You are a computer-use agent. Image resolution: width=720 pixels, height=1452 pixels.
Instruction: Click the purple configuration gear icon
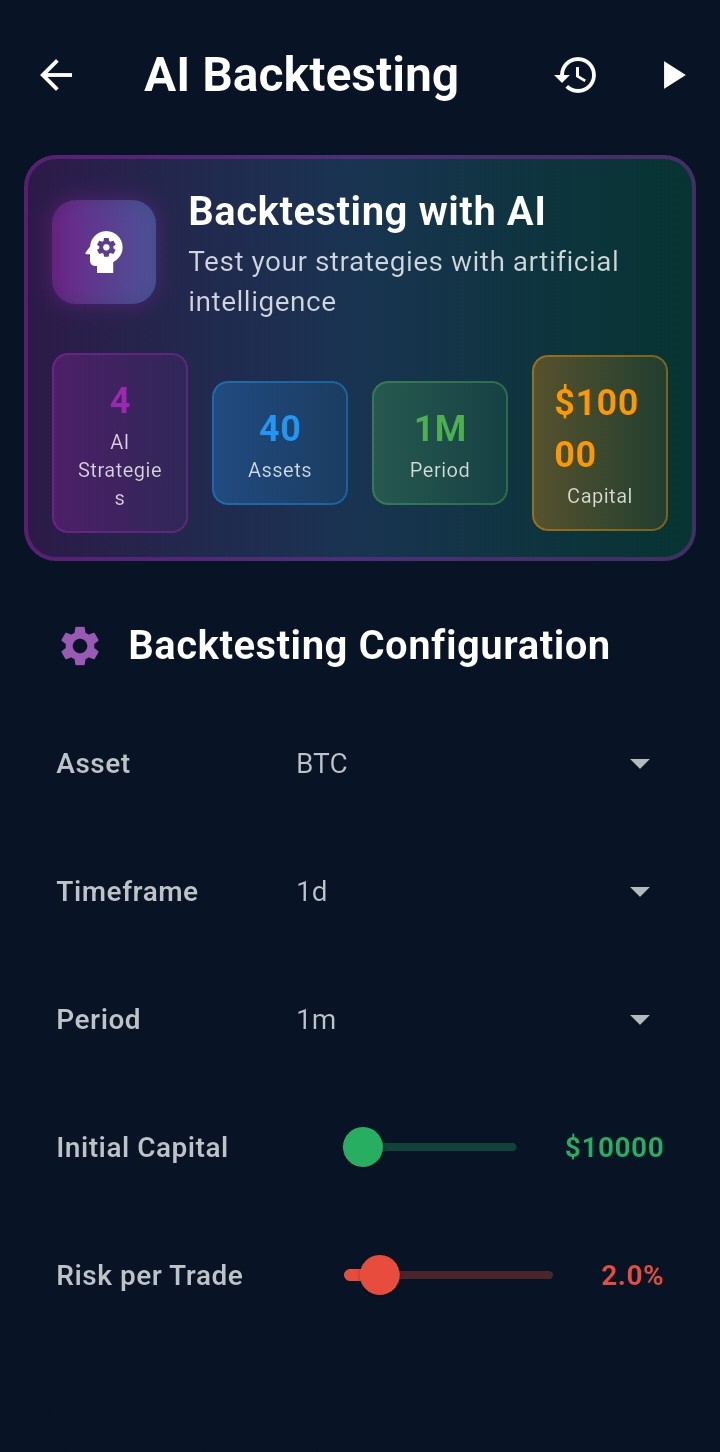(x=80, y=646)
